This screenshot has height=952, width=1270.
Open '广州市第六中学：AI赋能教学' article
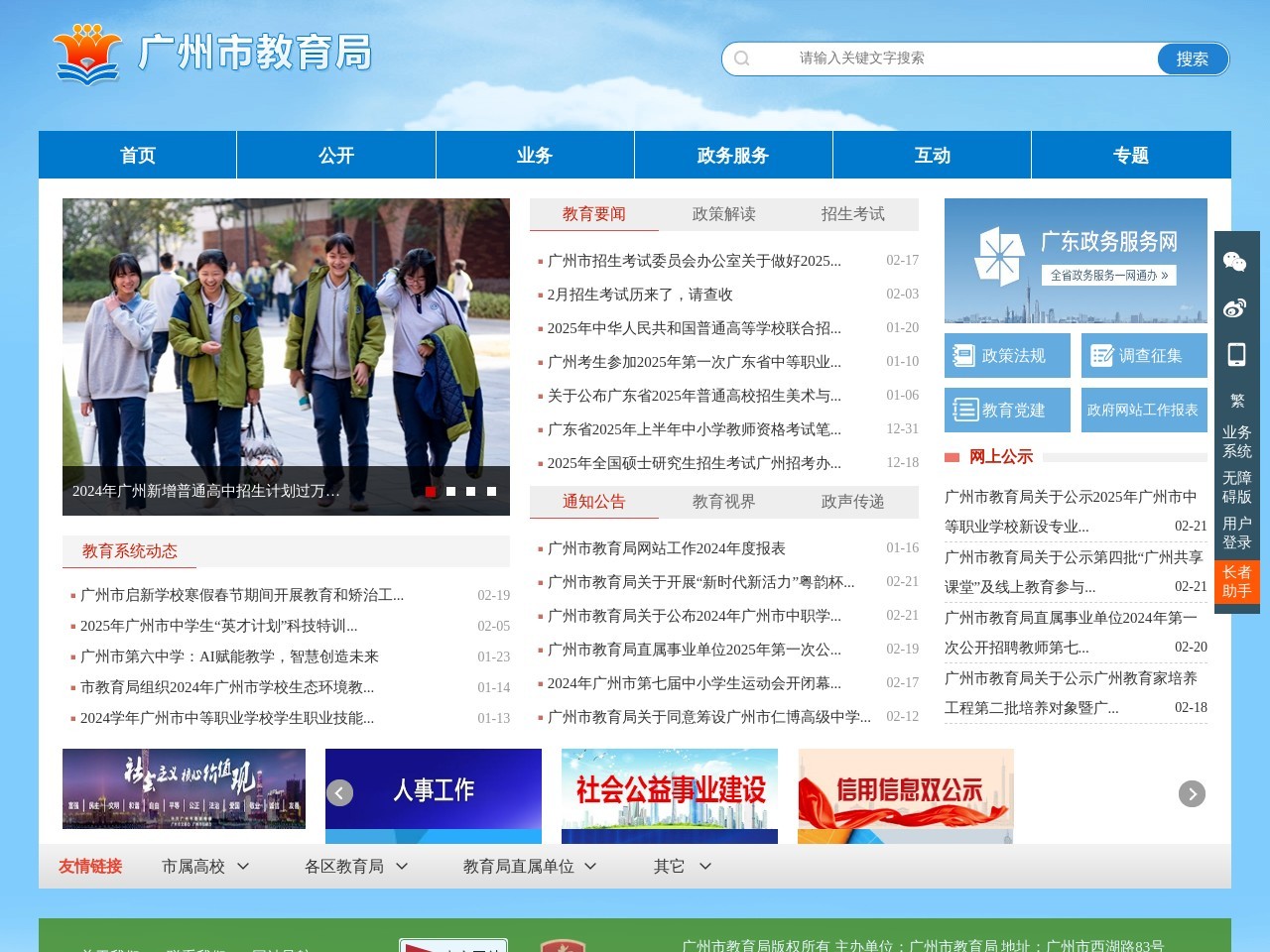(x=229, y=656)
